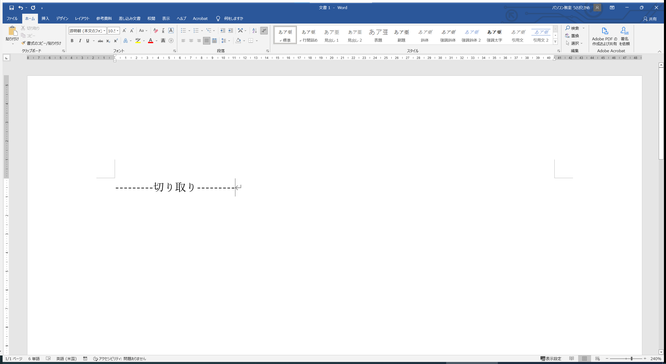666x364 pixels.
Task: Redo via the quick access toolbar
Action: 33,8
